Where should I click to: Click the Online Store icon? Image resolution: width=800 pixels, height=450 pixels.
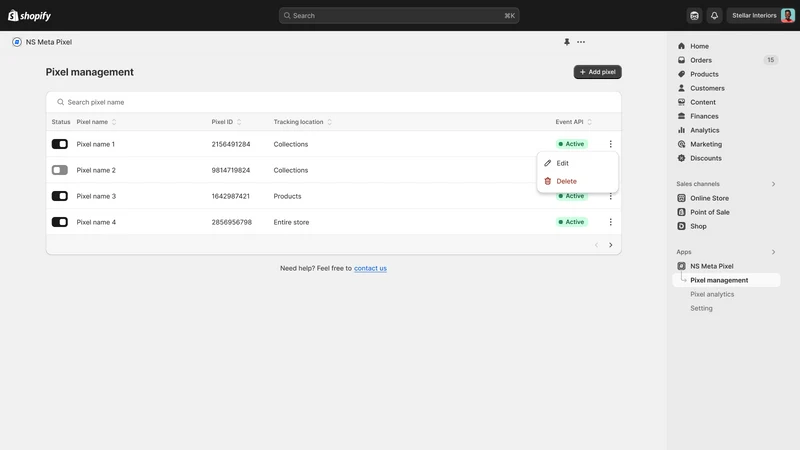[x=681, y=198]
